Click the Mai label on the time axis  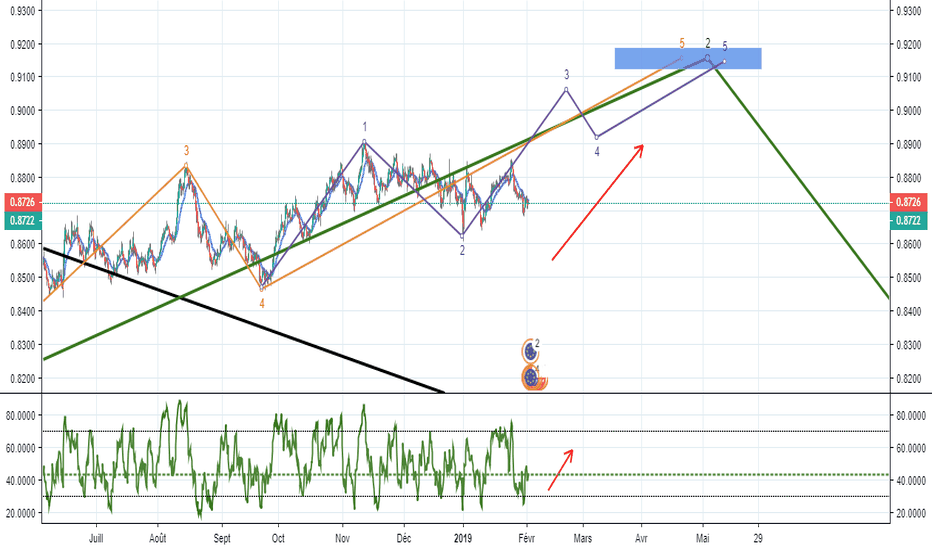pyautogui.click(x=703, y=538)
